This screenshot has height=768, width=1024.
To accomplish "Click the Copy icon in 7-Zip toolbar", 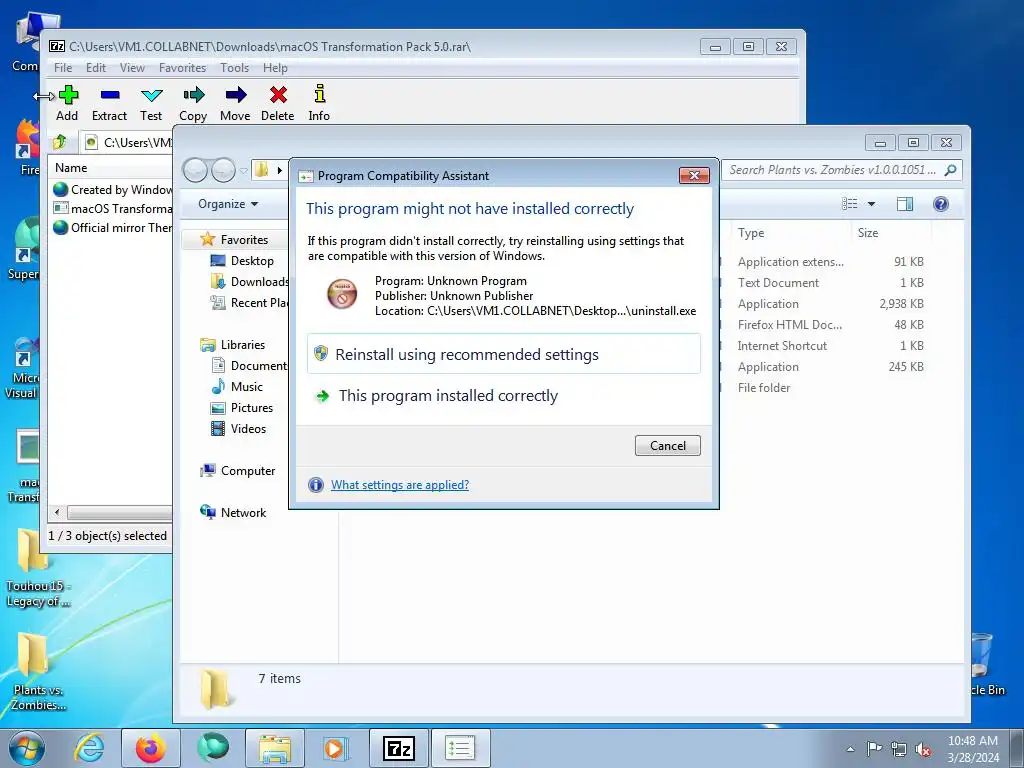I will [193, 103].
